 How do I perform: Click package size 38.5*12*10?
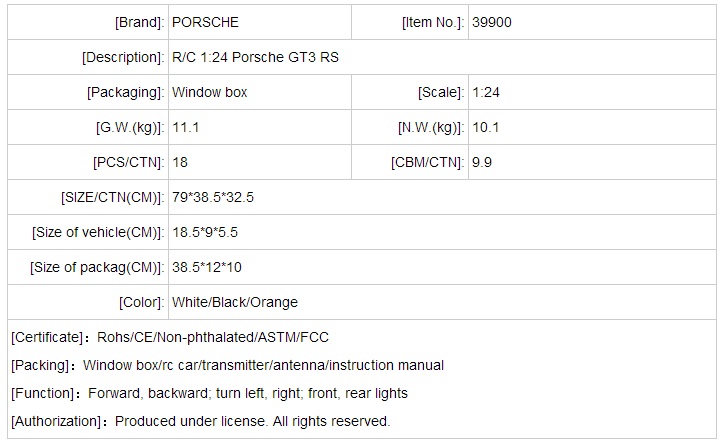(207, 267)
